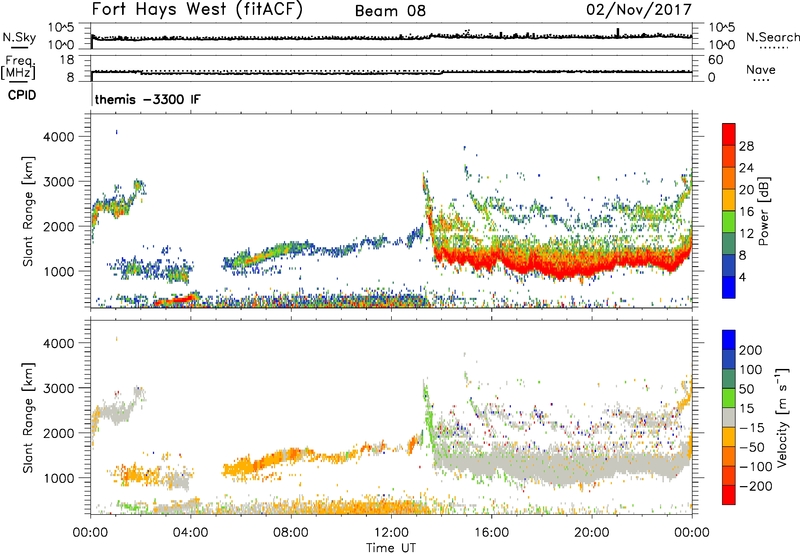Click the '12:00' time axis label
The width and height of the screenshot is (800, 554).
point(391,533)
